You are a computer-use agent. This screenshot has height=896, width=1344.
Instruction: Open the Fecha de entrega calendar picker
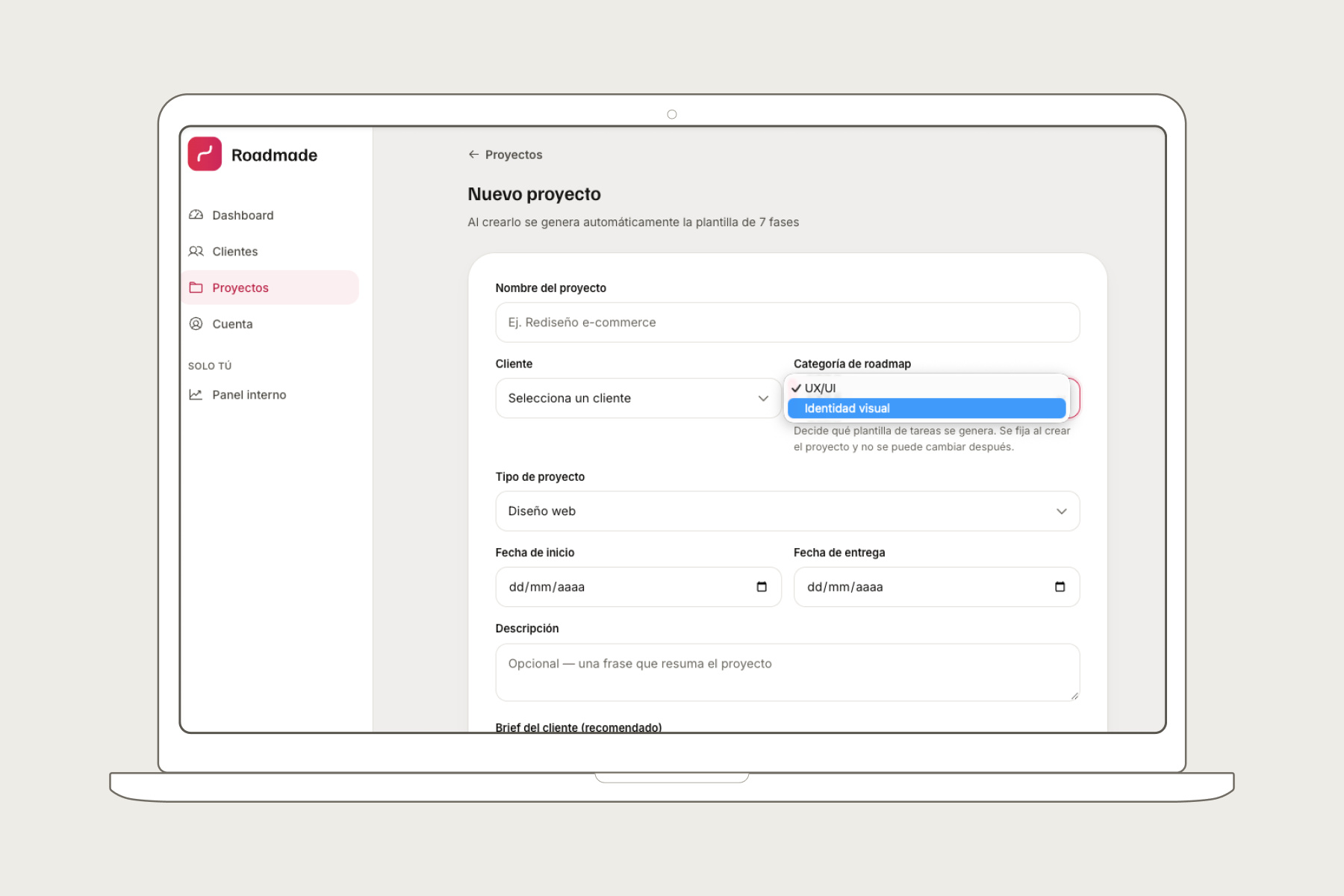click(x=1060, y=587)
